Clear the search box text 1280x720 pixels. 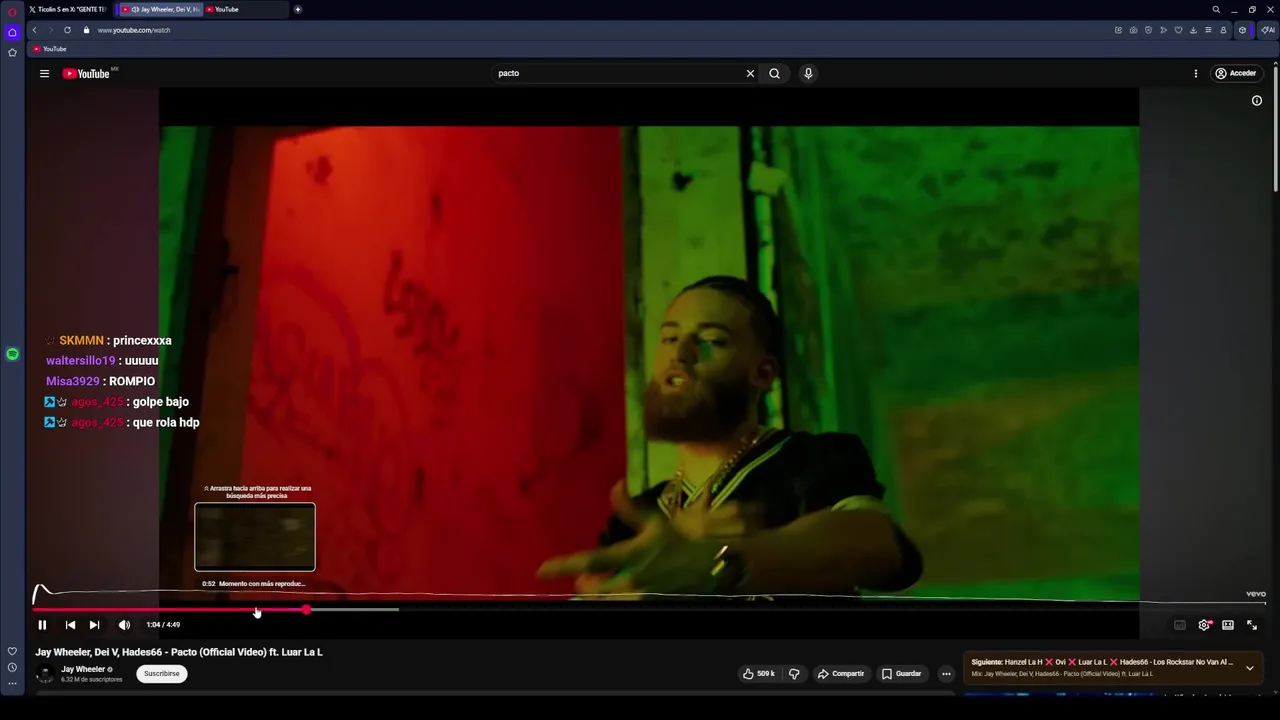pyautogui.click(x=750, y=73)
